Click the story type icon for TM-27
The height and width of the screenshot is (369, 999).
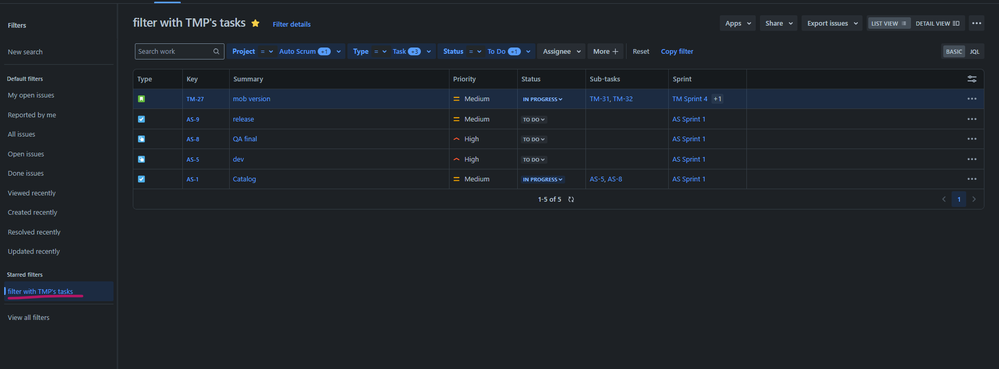pyautogui.click(x=141, y=99)
